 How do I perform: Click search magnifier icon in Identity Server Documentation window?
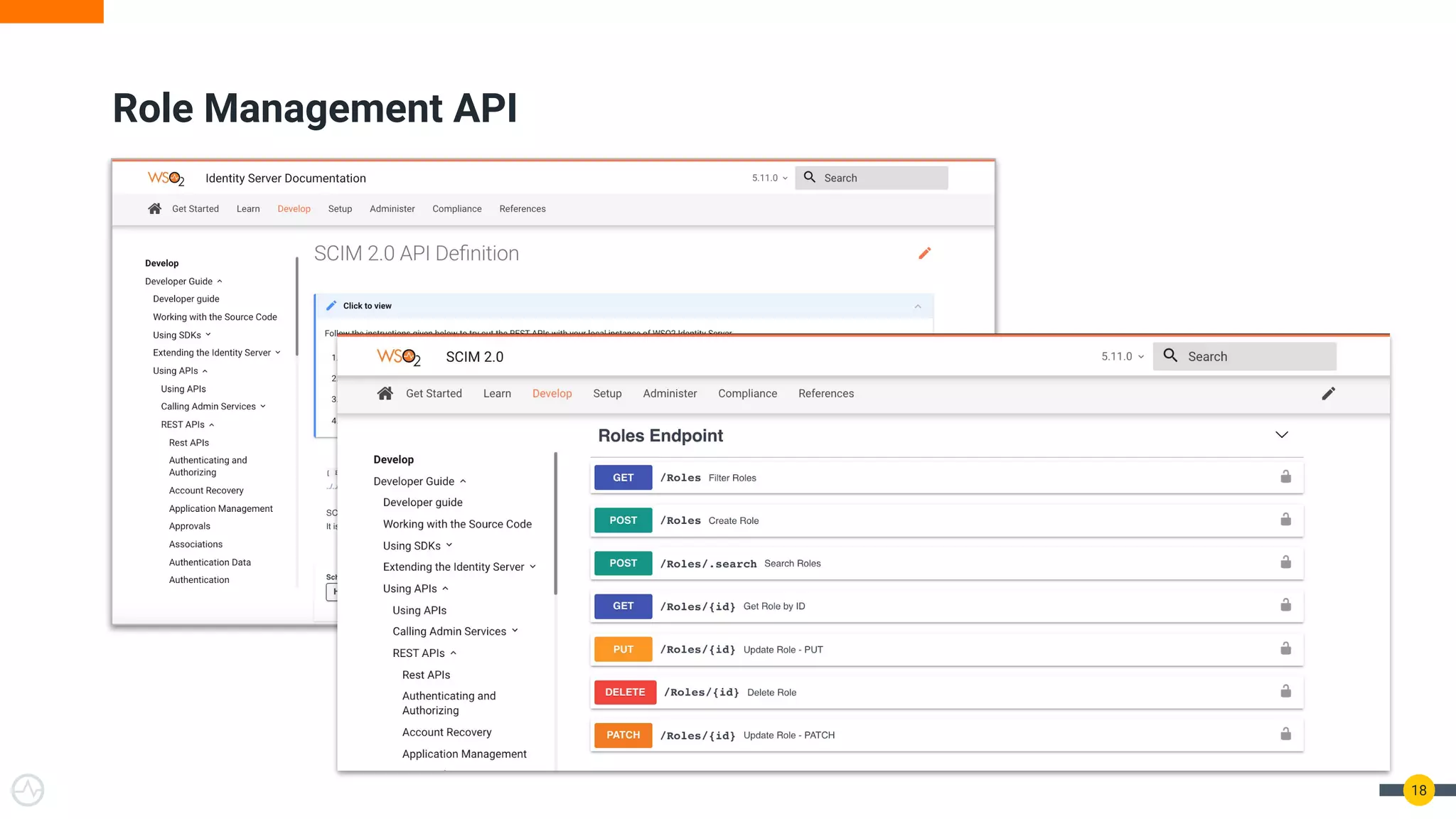point(809,177)
